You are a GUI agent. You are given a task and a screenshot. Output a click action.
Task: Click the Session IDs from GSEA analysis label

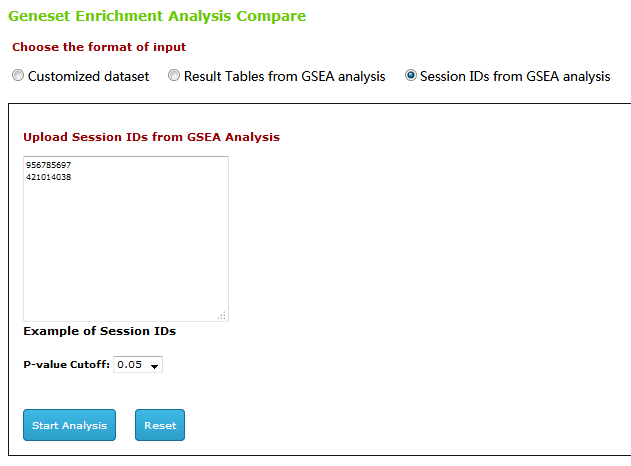click(x=515, y=76)
